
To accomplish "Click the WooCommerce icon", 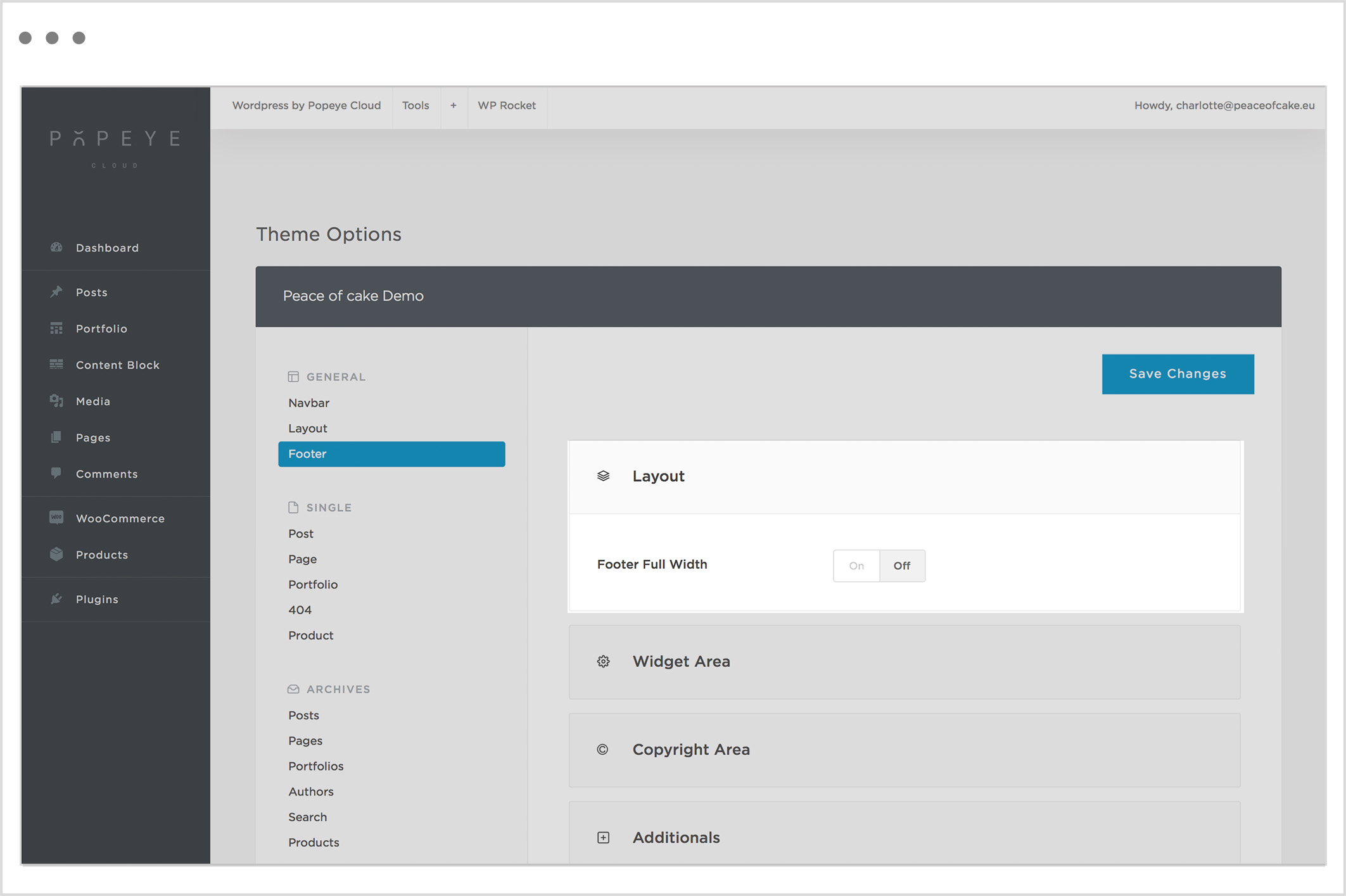I will pos(56,517).
